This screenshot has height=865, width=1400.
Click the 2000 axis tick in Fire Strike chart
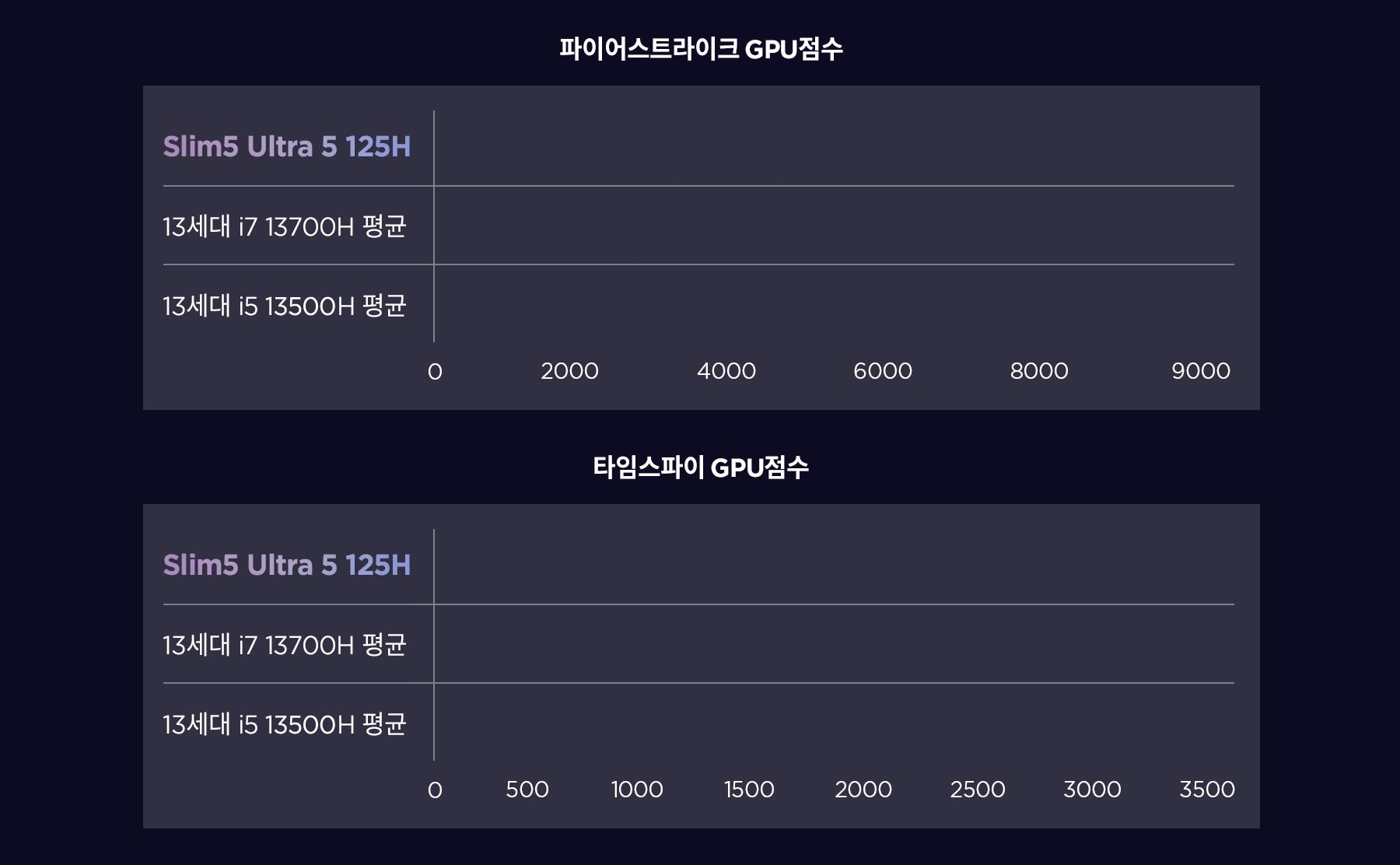pos(569,371)
